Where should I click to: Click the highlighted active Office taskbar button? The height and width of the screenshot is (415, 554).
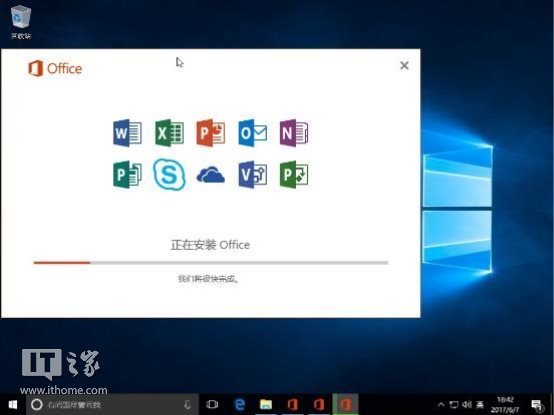pos(345,404)
